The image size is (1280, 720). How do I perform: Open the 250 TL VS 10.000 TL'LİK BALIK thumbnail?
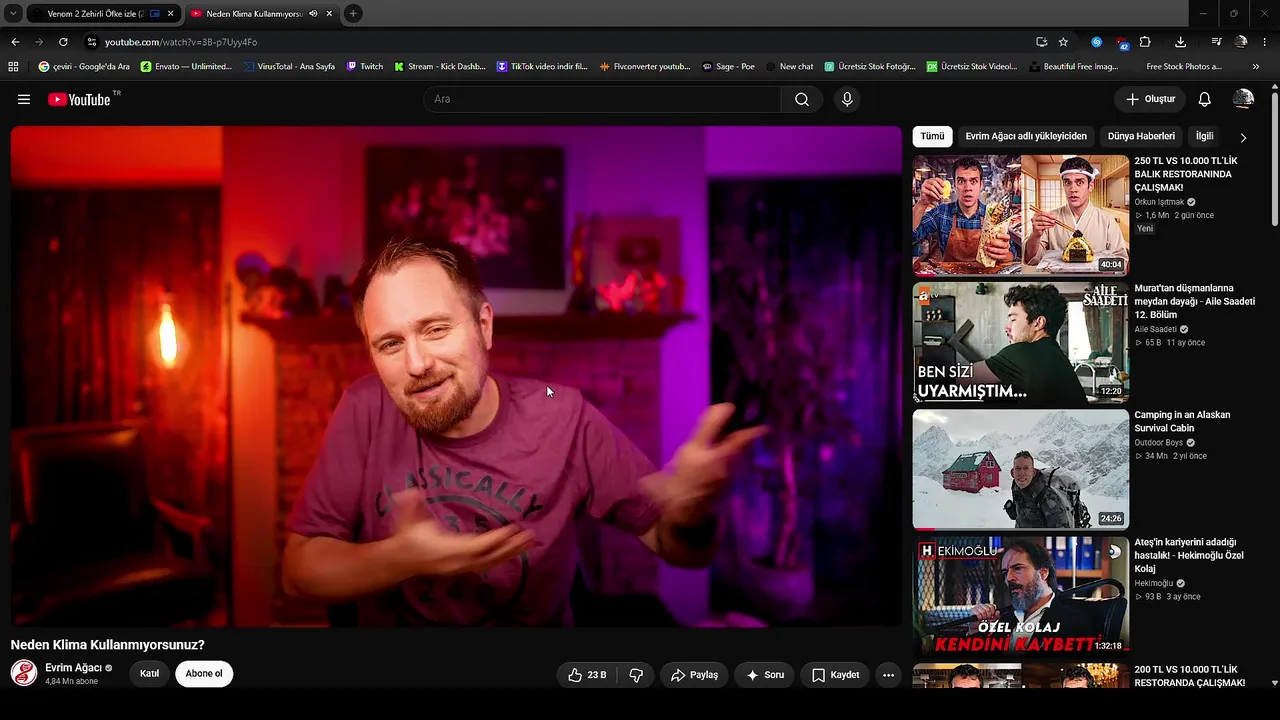tap(1021, 215)
